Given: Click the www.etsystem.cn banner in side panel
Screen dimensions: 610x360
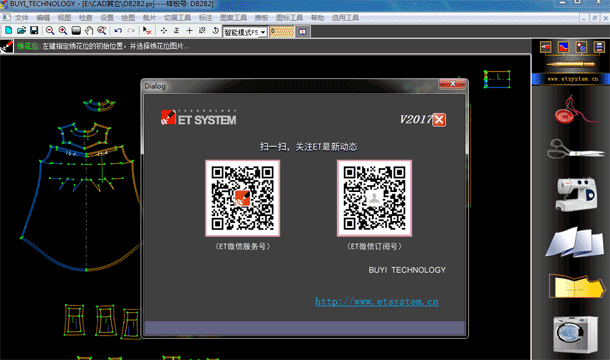Looking at the screenshot, I should pos(572,79).
